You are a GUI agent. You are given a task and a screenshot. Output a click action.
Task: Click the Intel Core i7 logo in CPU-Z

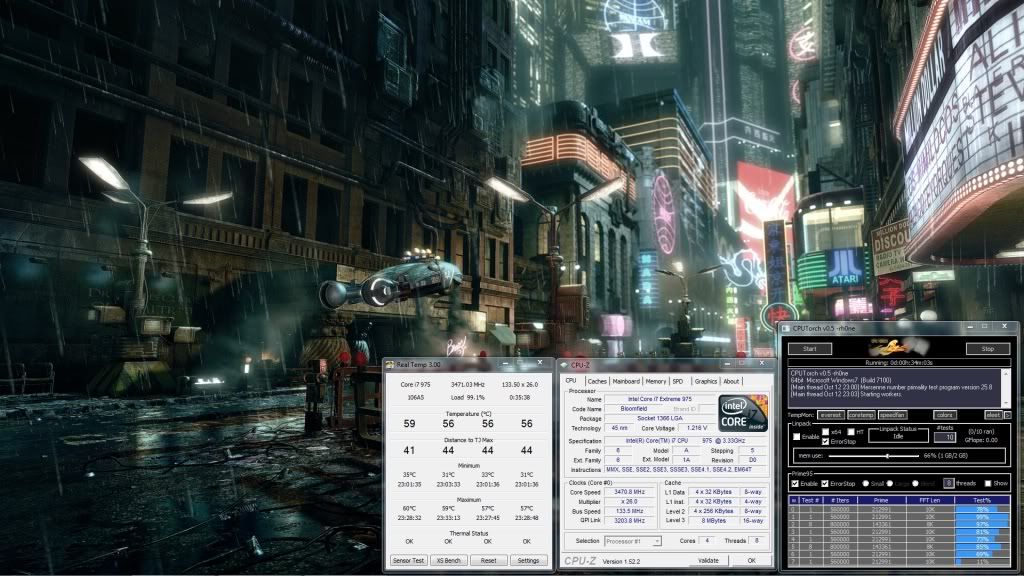coord(743,413)
